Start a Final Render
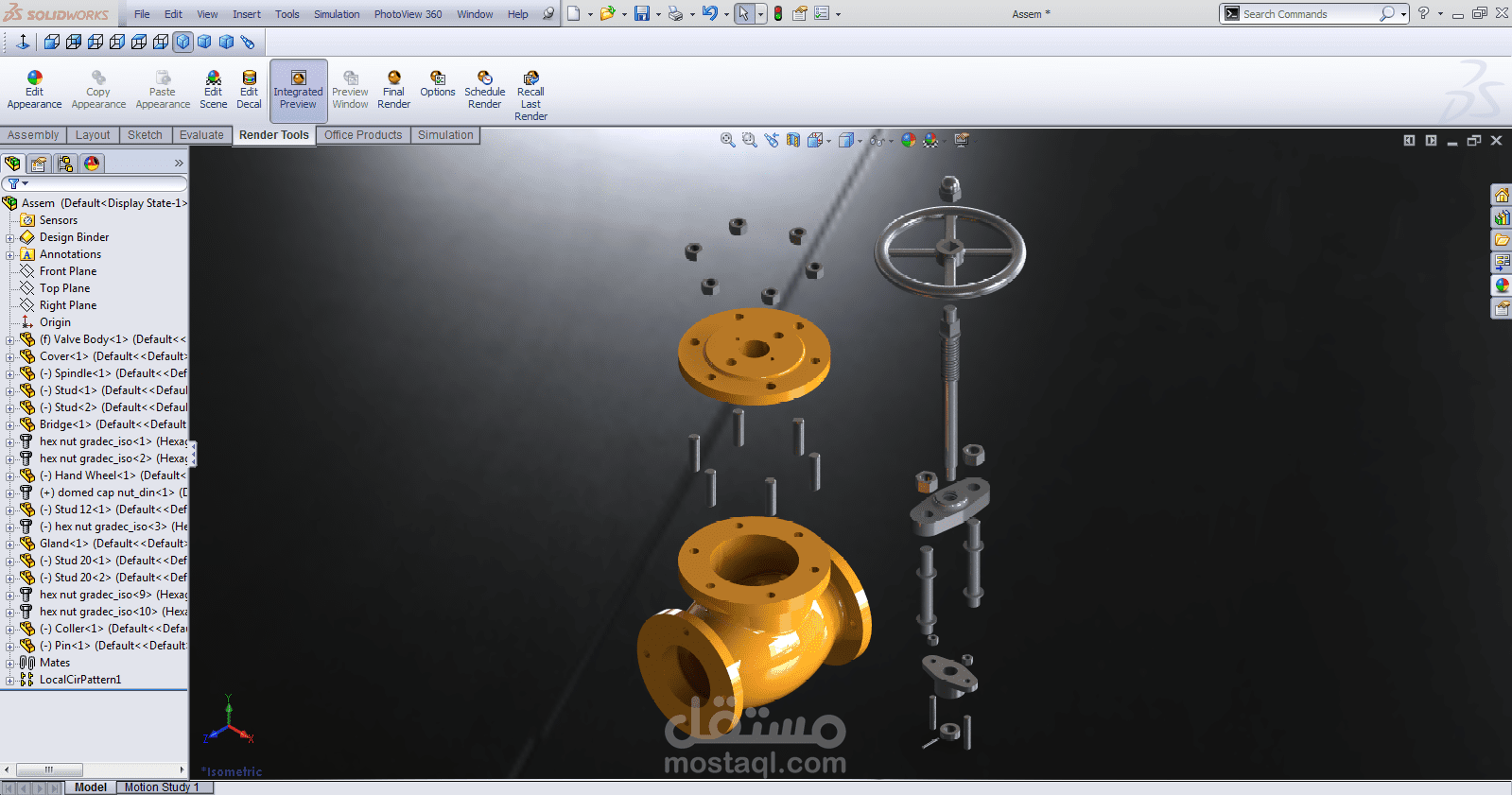Image resolution: width=1512 pixels, height=795 pixels. [x=393, y=90]
